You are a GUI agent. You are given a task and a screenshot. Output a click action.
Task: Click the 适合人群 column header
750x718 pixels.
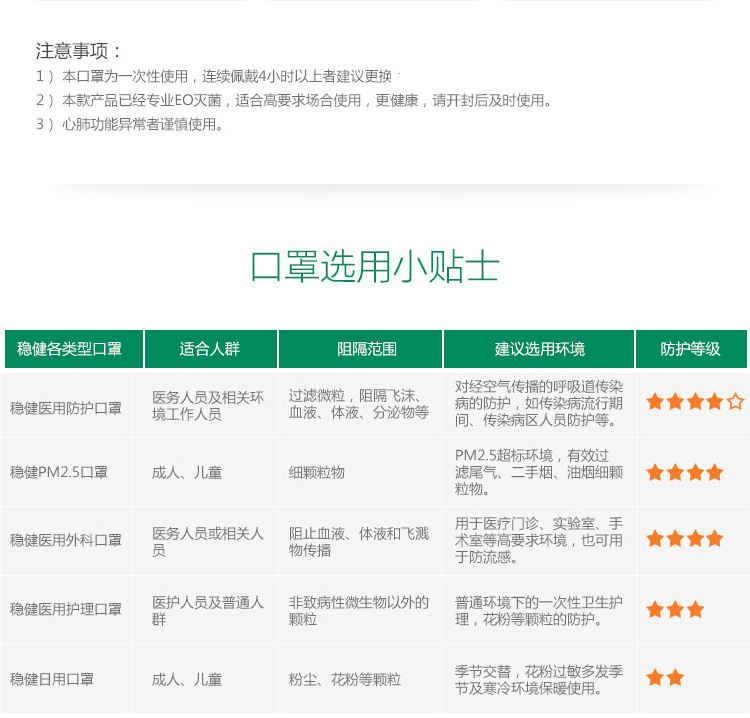tap(211, 349)
